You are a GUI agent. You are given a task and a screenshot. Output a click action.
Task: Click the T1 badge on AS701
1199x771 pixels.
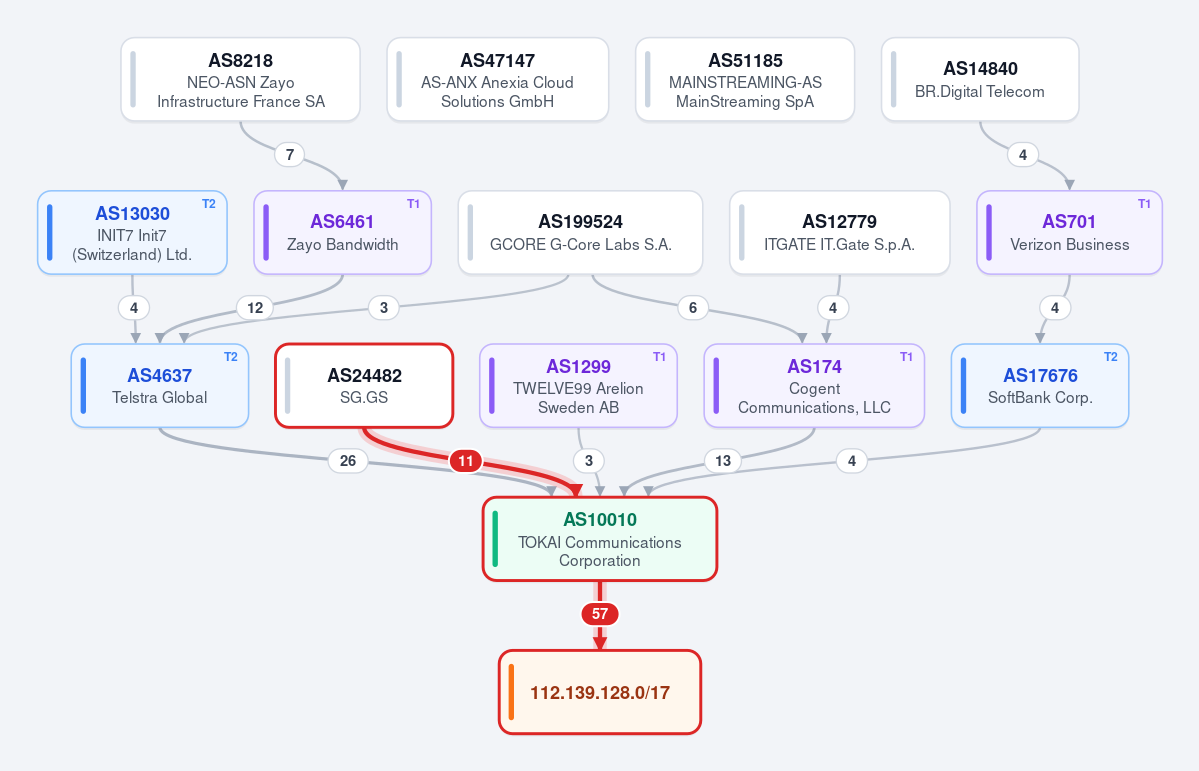(x=1144, y=203)
